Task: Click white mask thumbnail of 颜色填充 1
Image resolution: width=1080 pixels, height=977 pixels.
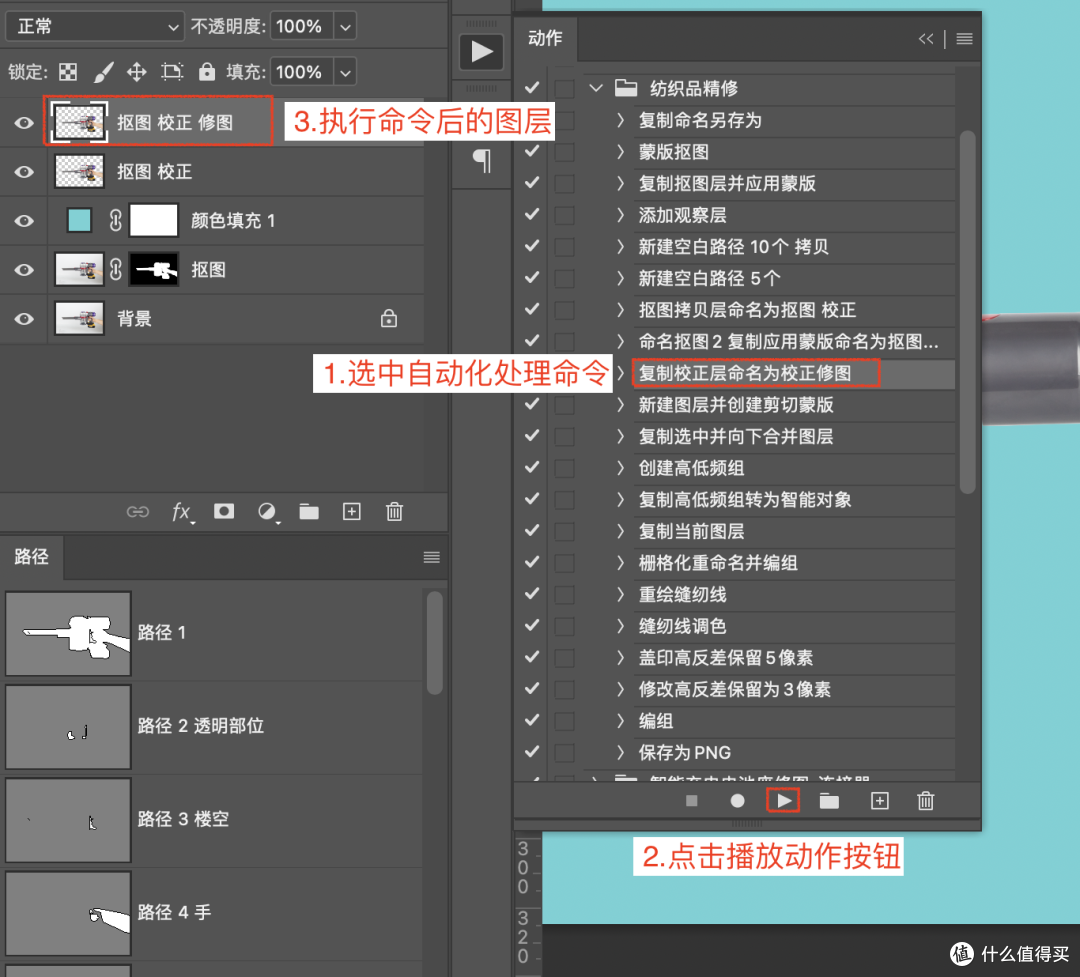Action: 154,220
